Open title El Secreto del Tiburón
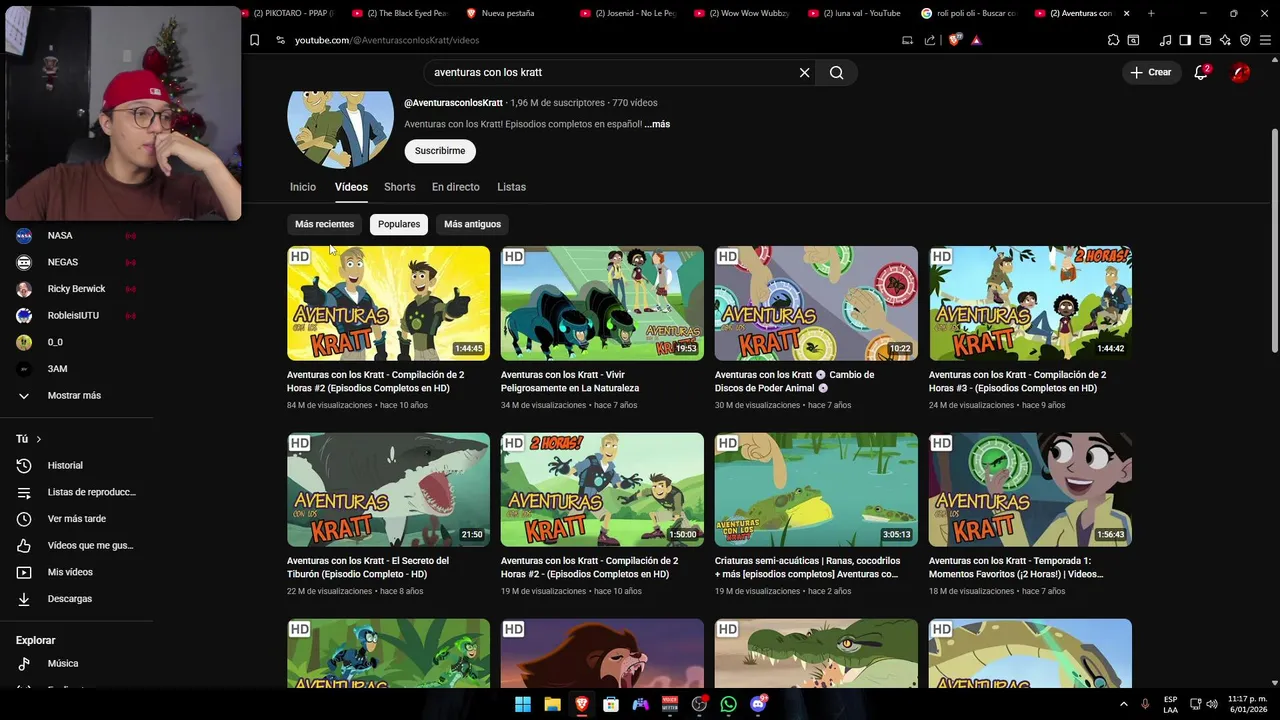1280x720 pixels. pos(368,567)
